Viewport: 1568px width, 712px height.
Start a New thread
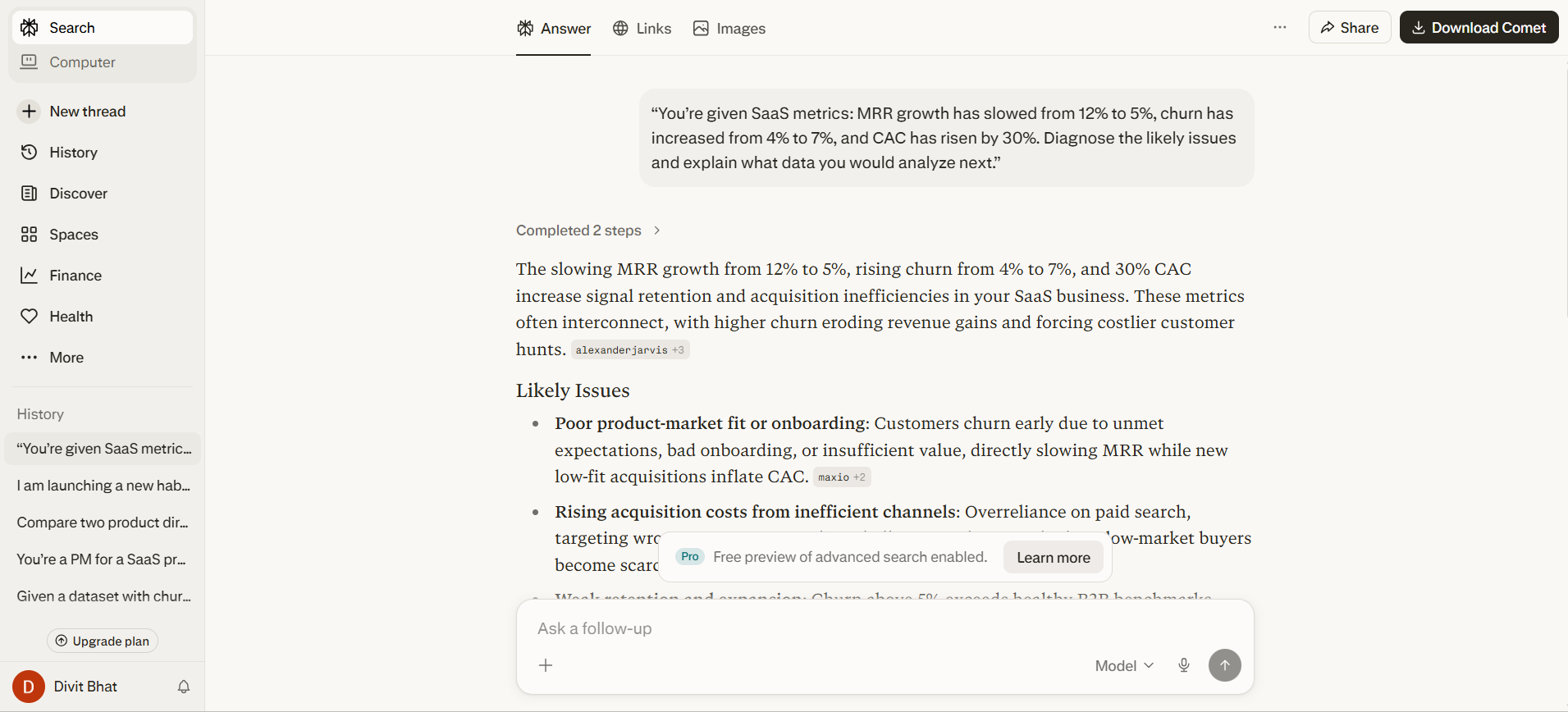pos(87,111)
